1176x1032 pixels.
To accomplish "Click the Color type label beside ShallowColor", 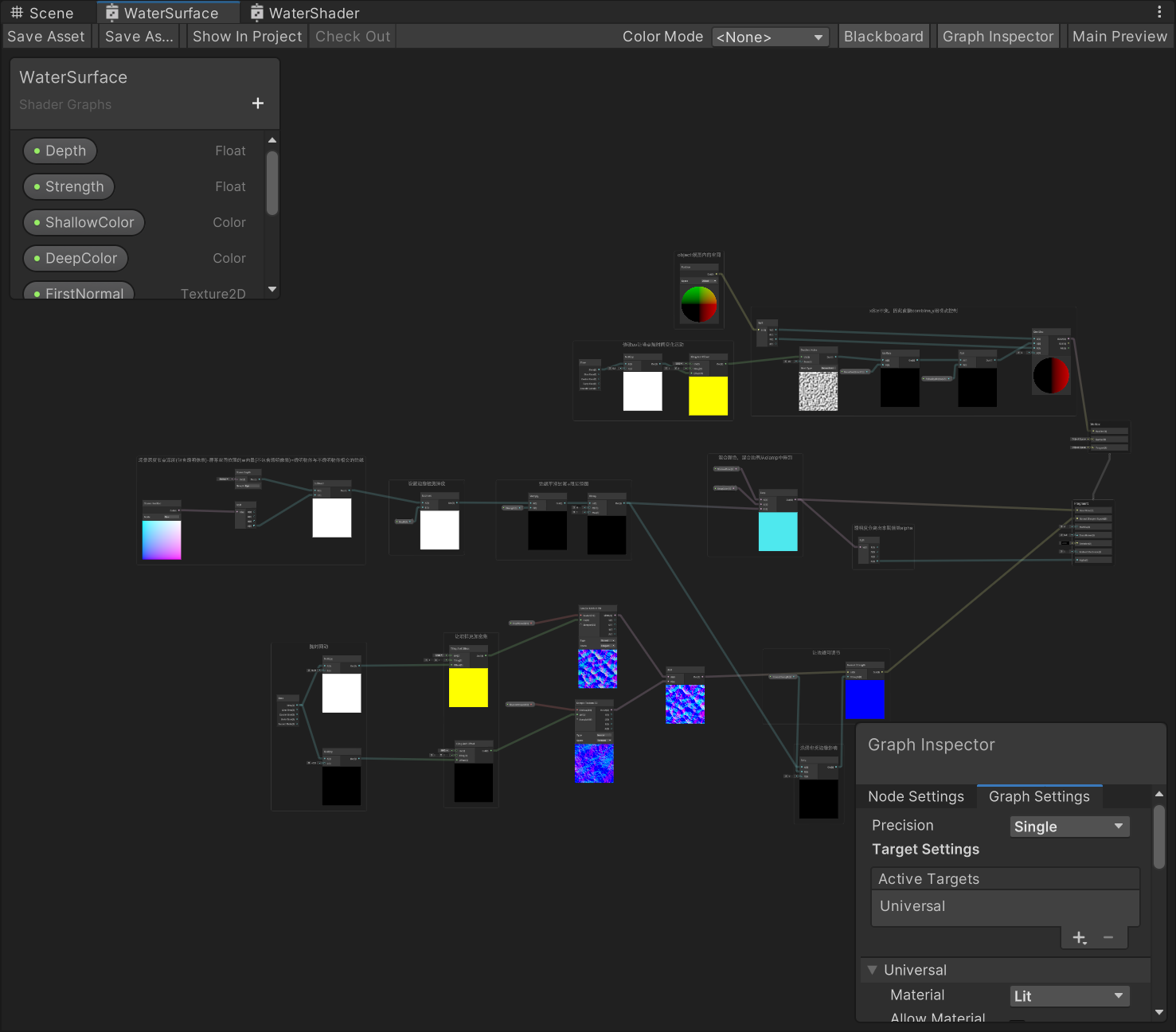I will (229, 222).
